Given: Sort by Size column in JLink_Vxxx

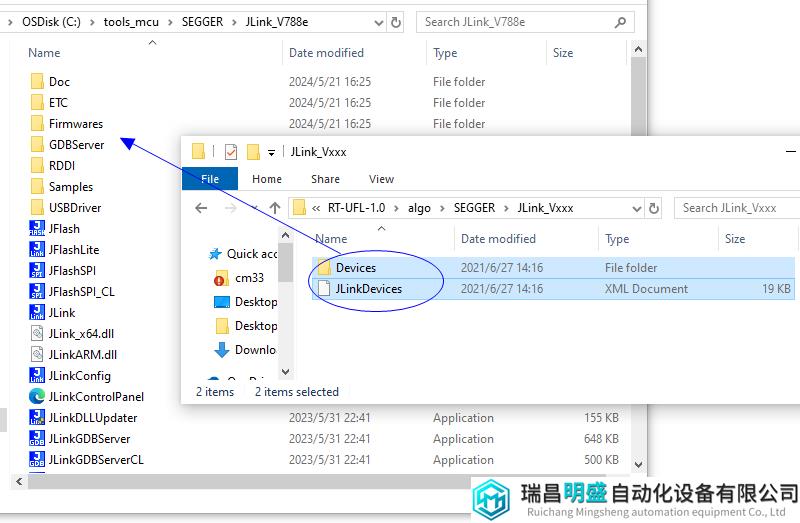Looking at the screenshot, I should pyautogui.click(x=735, y=239).
